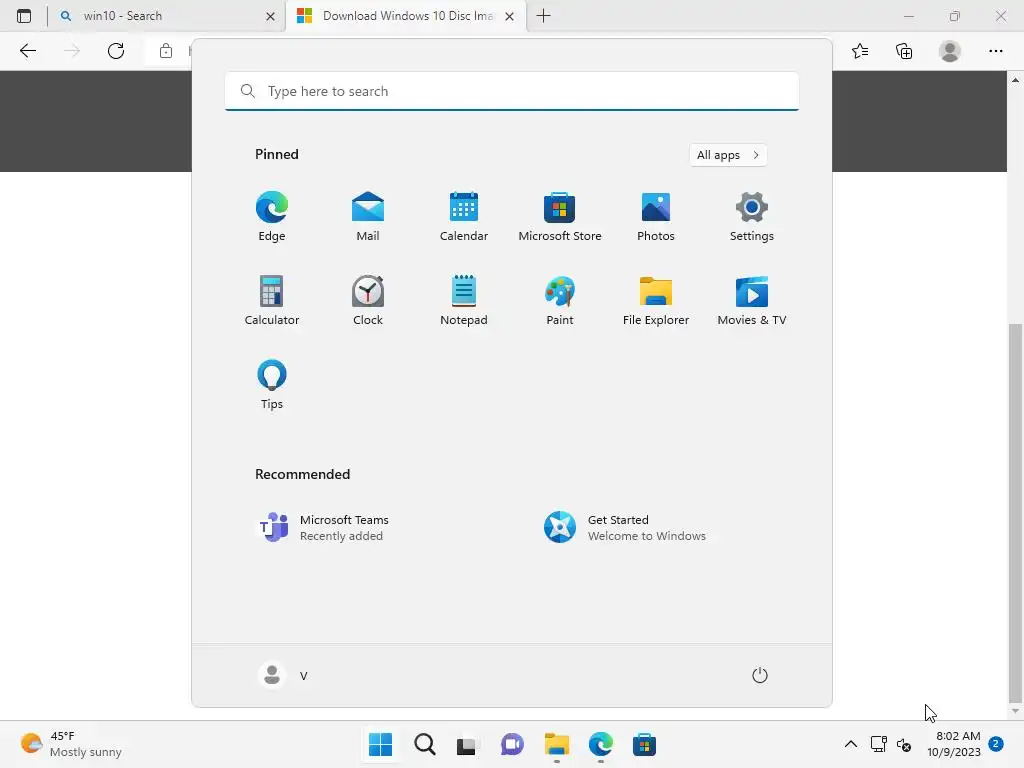This screenshot has height=768, width=1024.
Task: Launch Notepad from pinned apps
Action: pyautogui.click(x=464, y=301)
